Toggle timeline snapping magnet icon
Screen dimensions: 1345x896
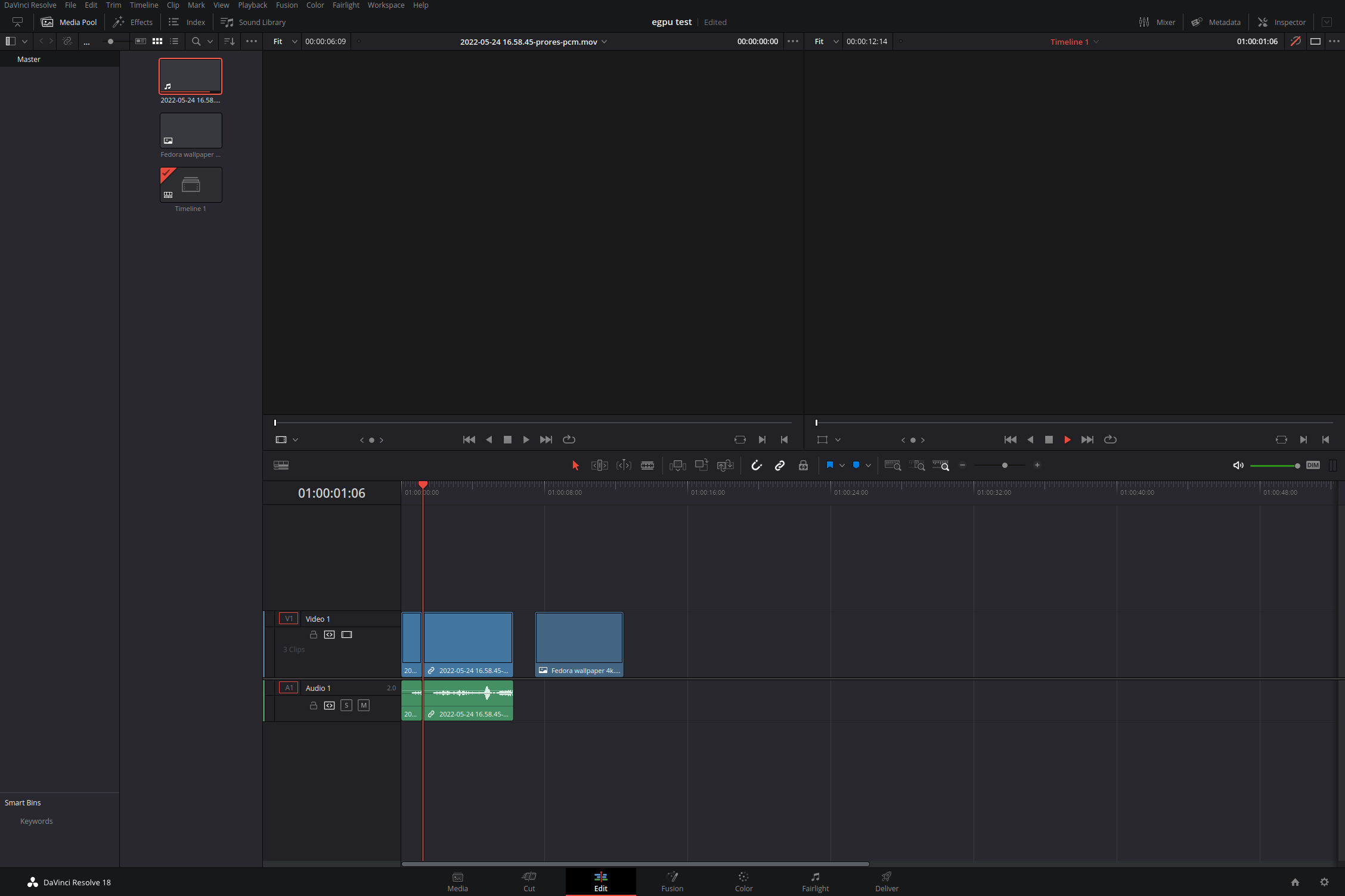pyautogui.click(x=756, y=466)
